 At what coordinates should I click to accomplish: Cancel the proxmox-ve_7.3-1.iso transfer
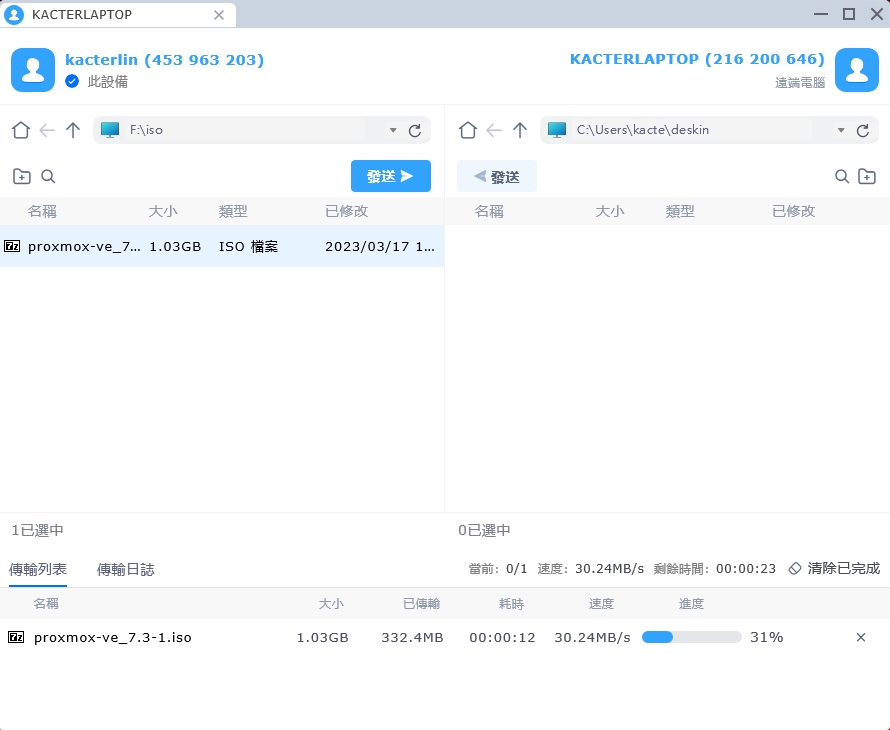point(861,637)
